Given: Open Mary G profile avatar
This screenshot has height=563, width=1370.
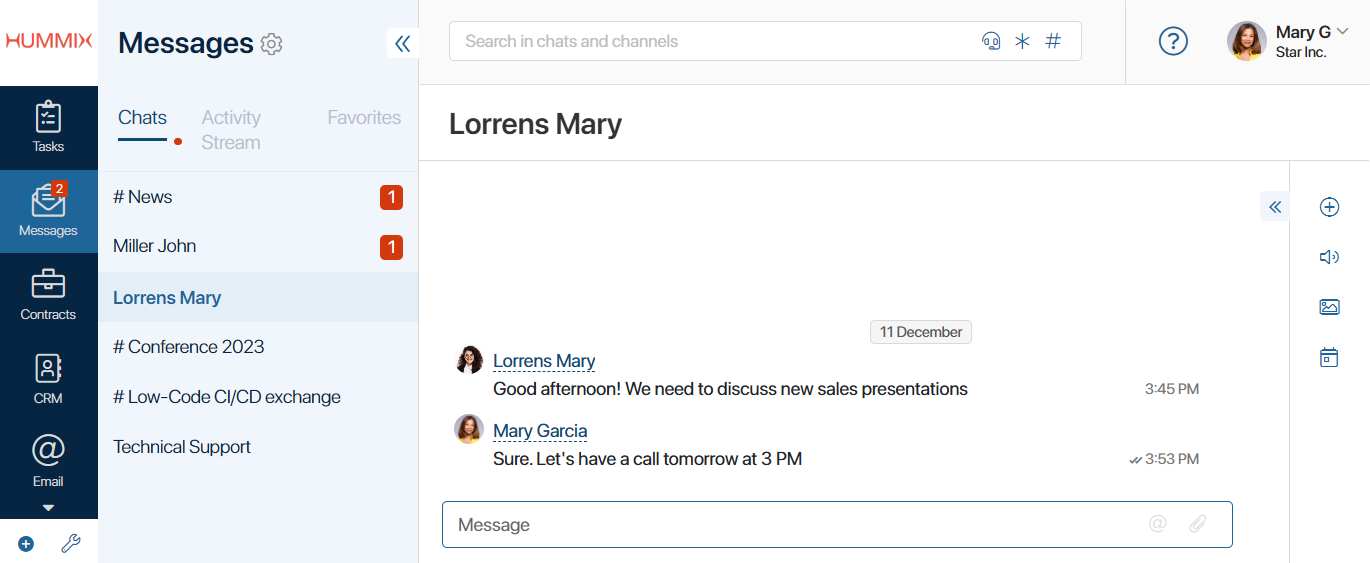Looking at the screenshot, I should [1247, 41].
